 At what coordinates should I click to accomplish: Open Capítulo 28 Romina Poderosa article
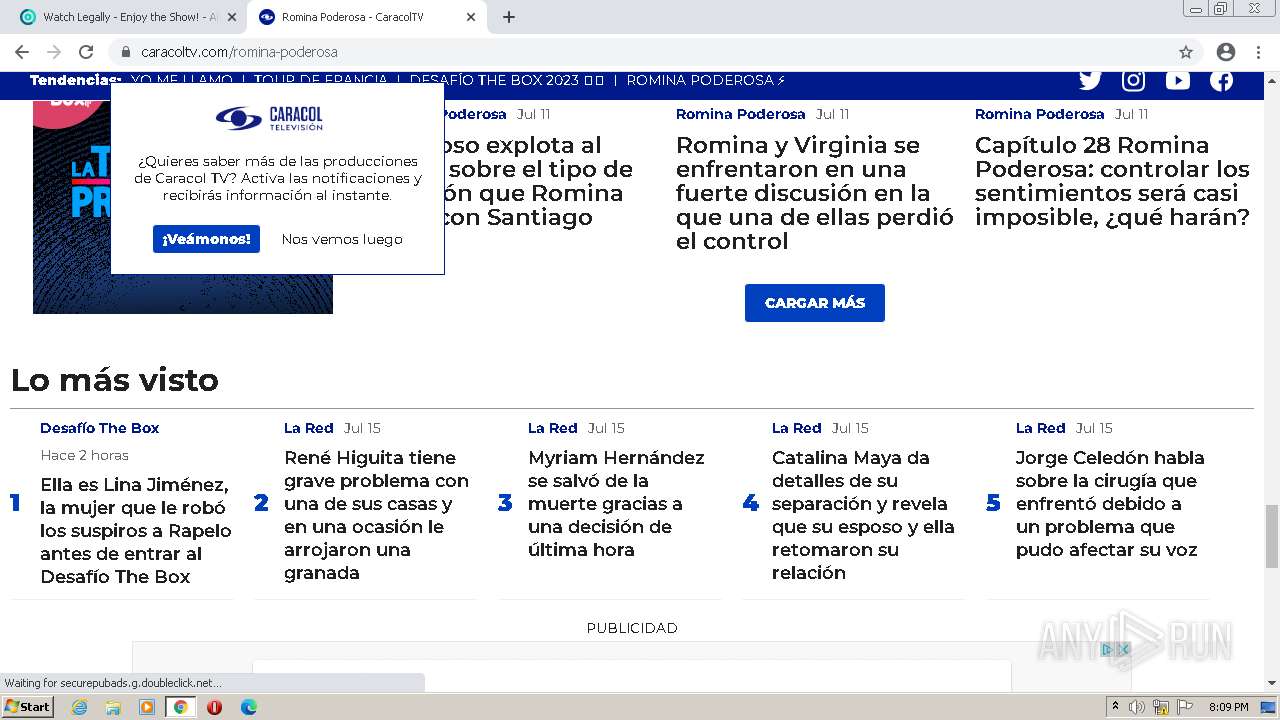pyautogui.click(x=1112, y=181)
